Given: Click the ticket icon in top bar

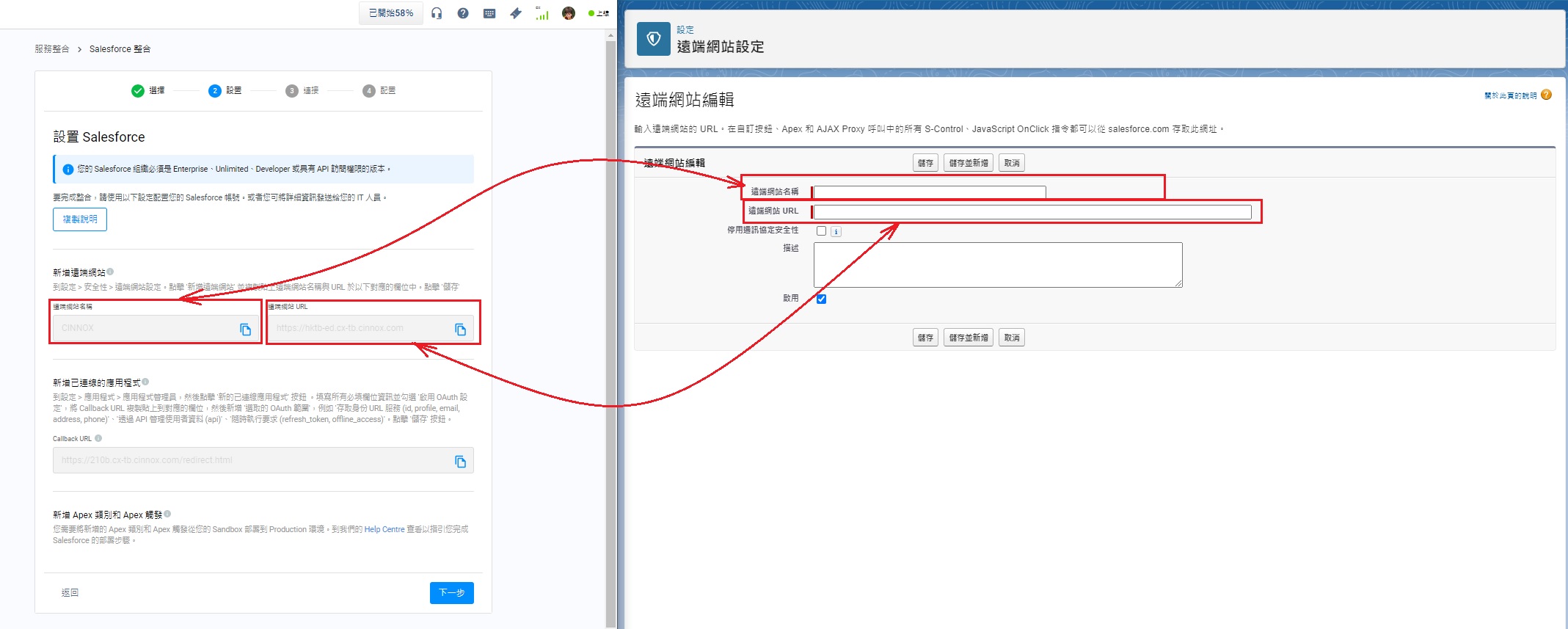Looking at the screenshot, I should (516, 13).
